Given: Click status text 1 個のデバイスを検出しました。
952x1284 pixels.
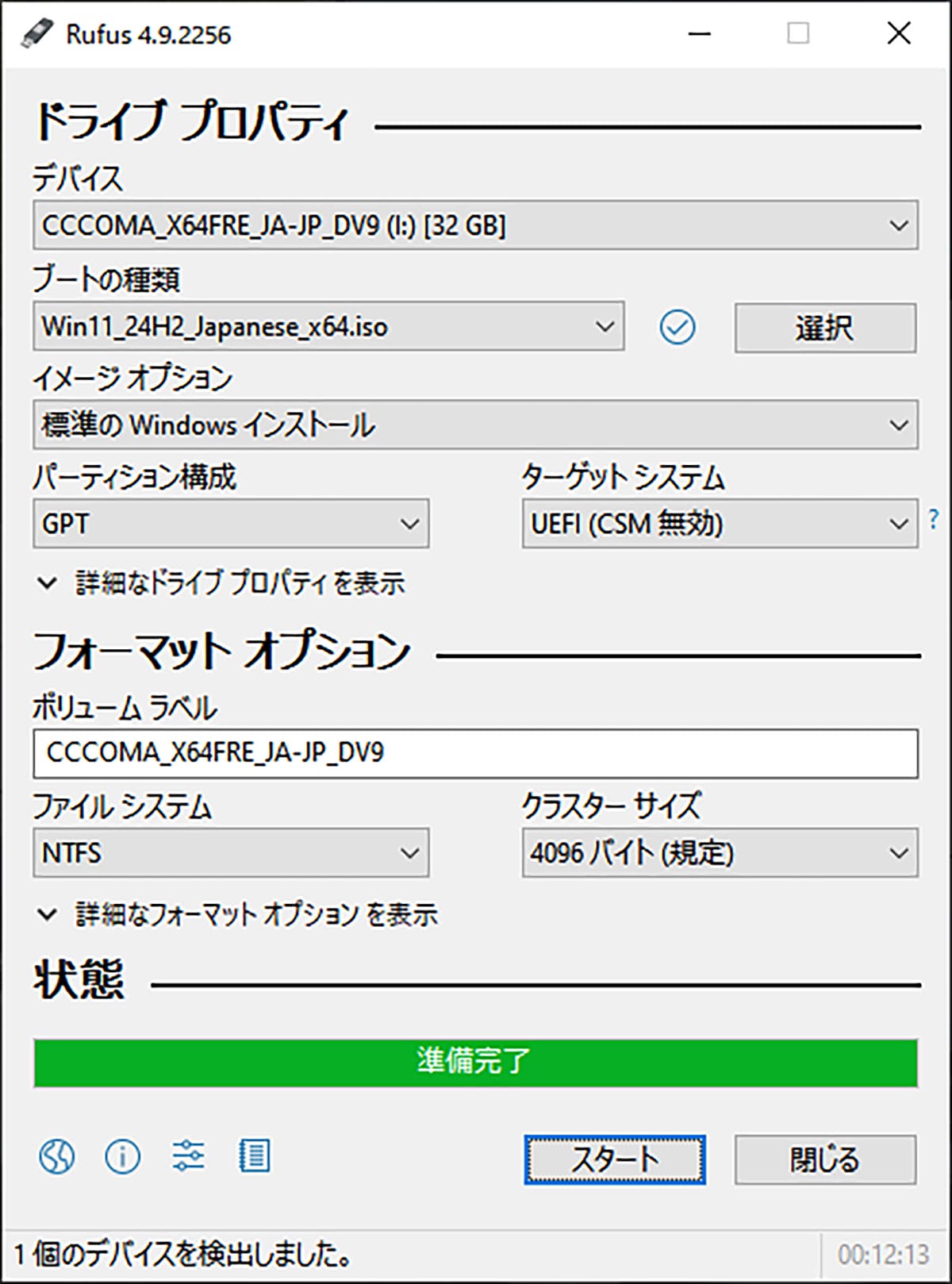Looking at the screenshot, I should [183, 1254].
